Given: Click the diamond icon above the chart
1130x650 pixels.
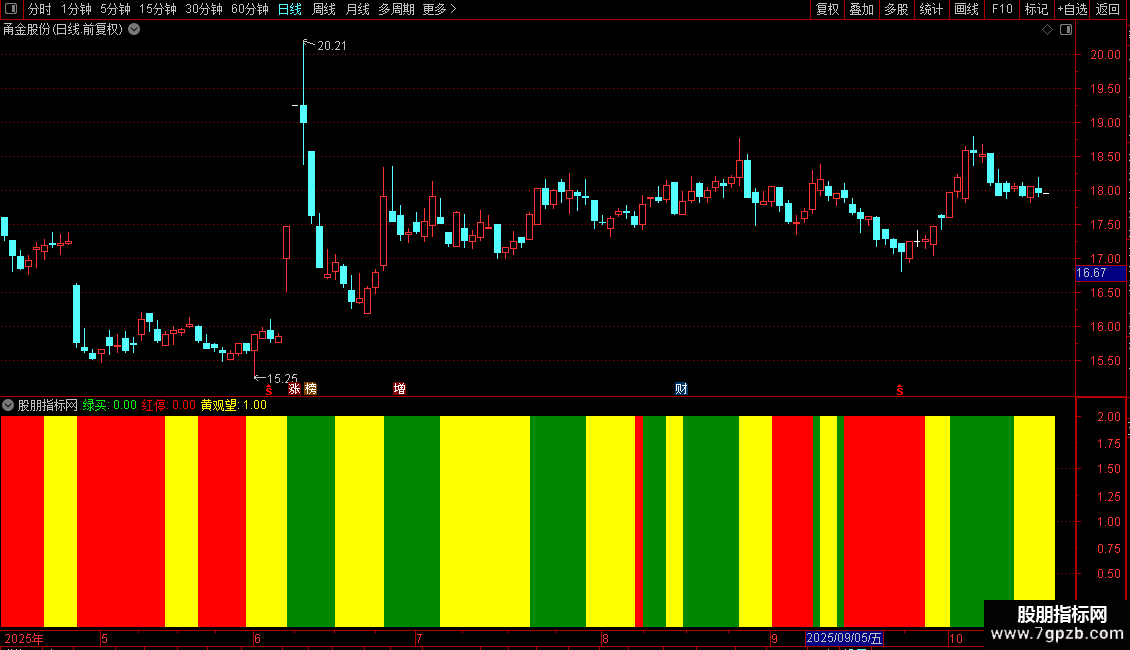Looking at the screenshot, I should pos(1048,30).
